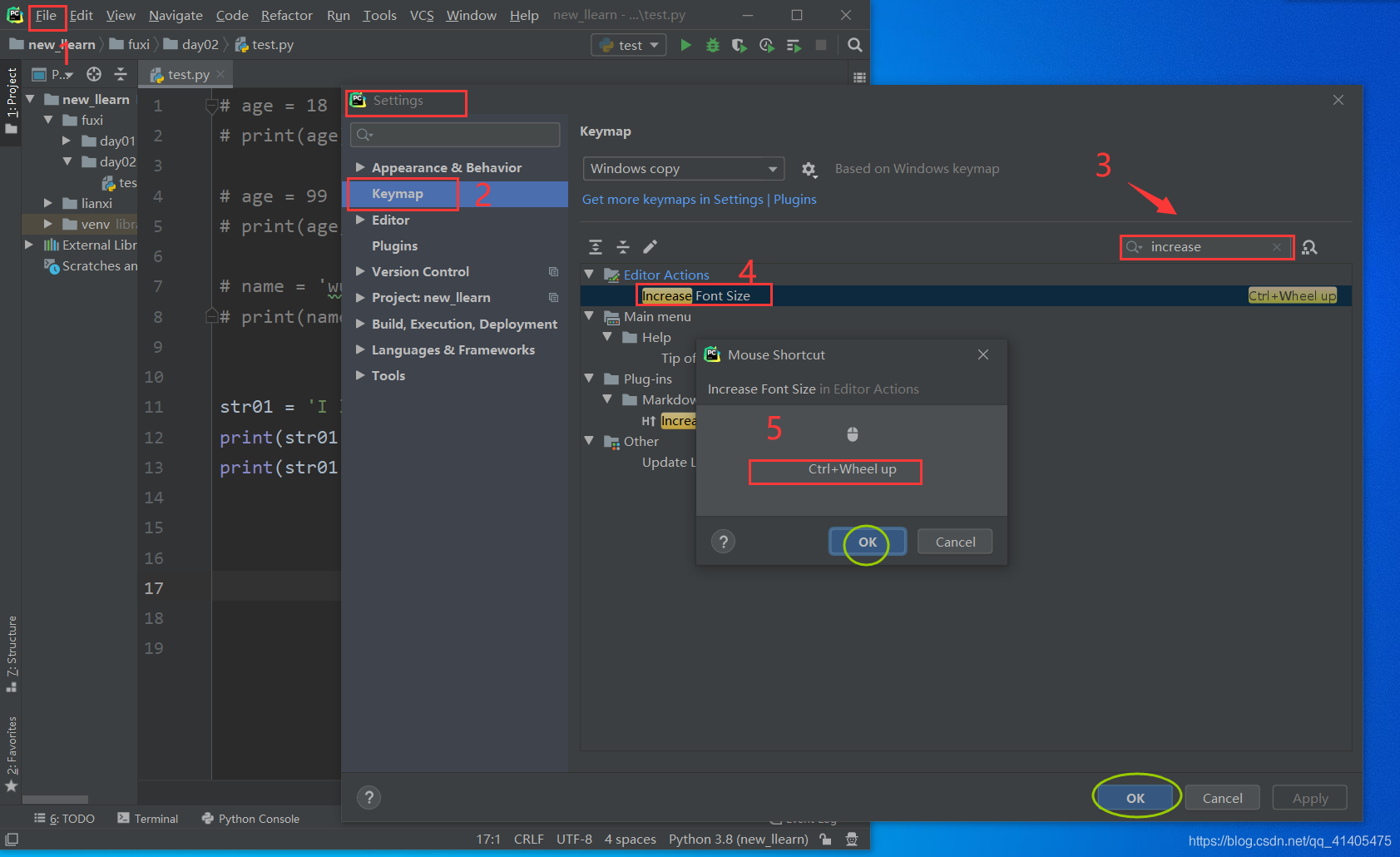
Task: Click the Profile run icon in the toolbar
Action: pos(766,45)
